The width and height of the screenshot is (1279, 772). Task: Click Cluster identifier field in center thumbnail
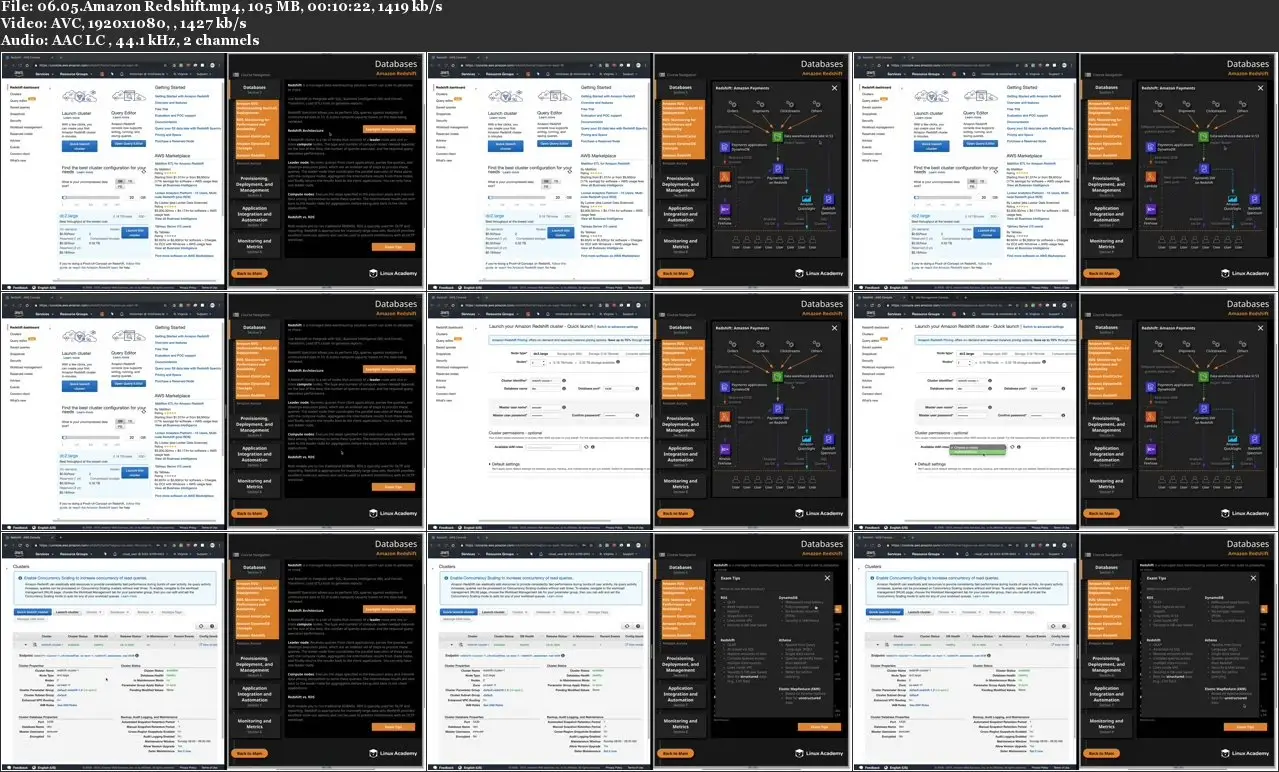tap(547, 382)
